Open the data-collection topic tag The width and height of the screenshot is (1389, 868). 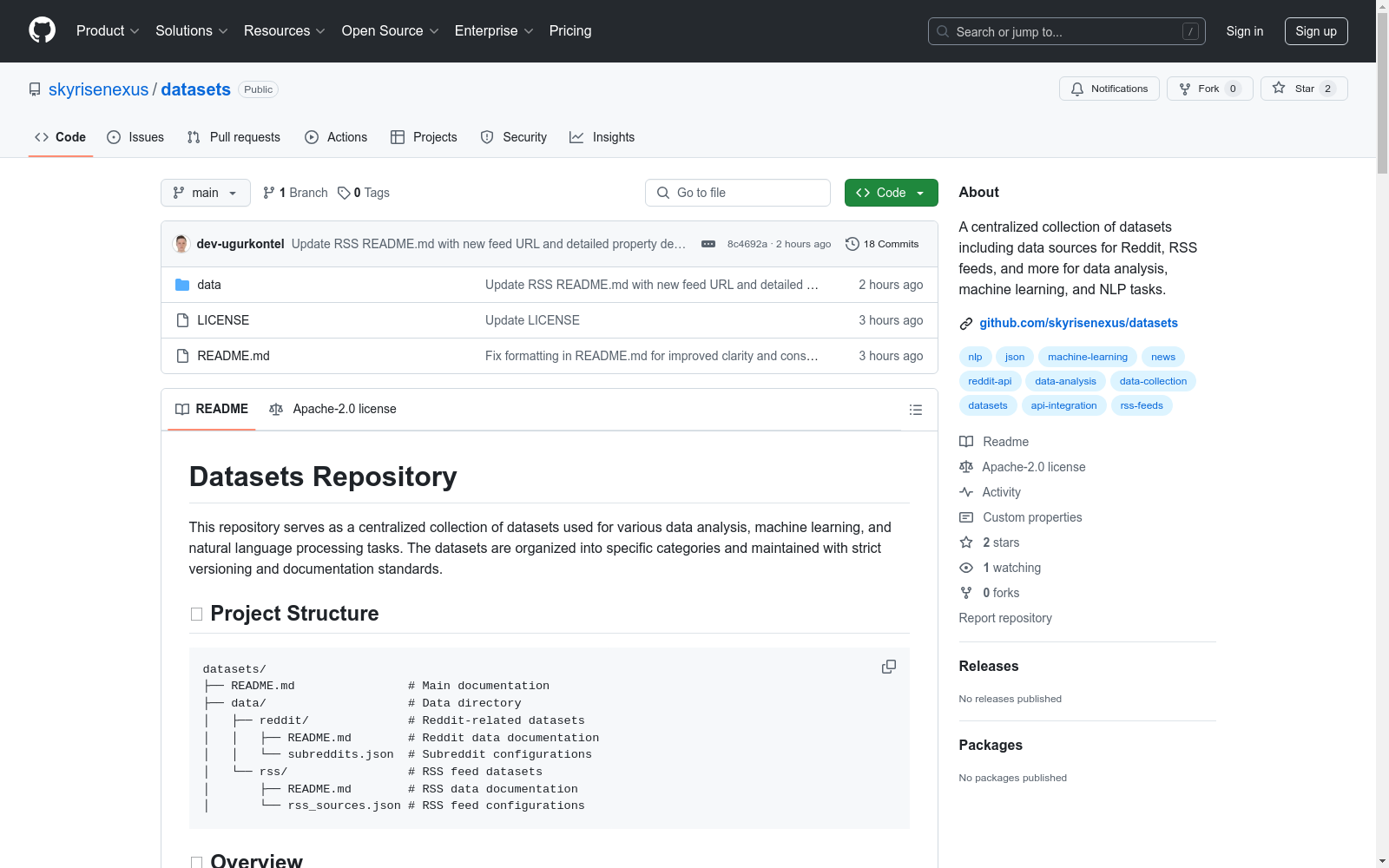pyautogui.click(x=1153, y=381)
